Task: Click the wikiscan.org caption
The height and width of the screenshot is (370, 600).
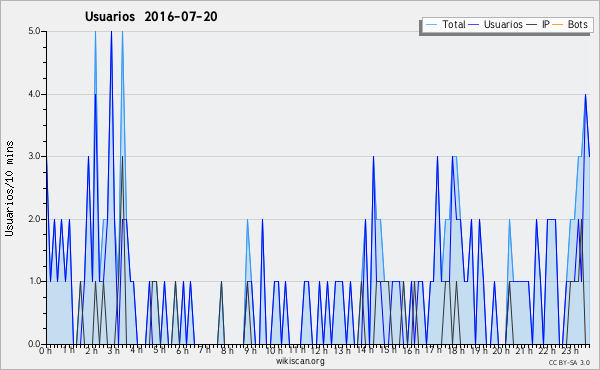Action: [300, 361]
